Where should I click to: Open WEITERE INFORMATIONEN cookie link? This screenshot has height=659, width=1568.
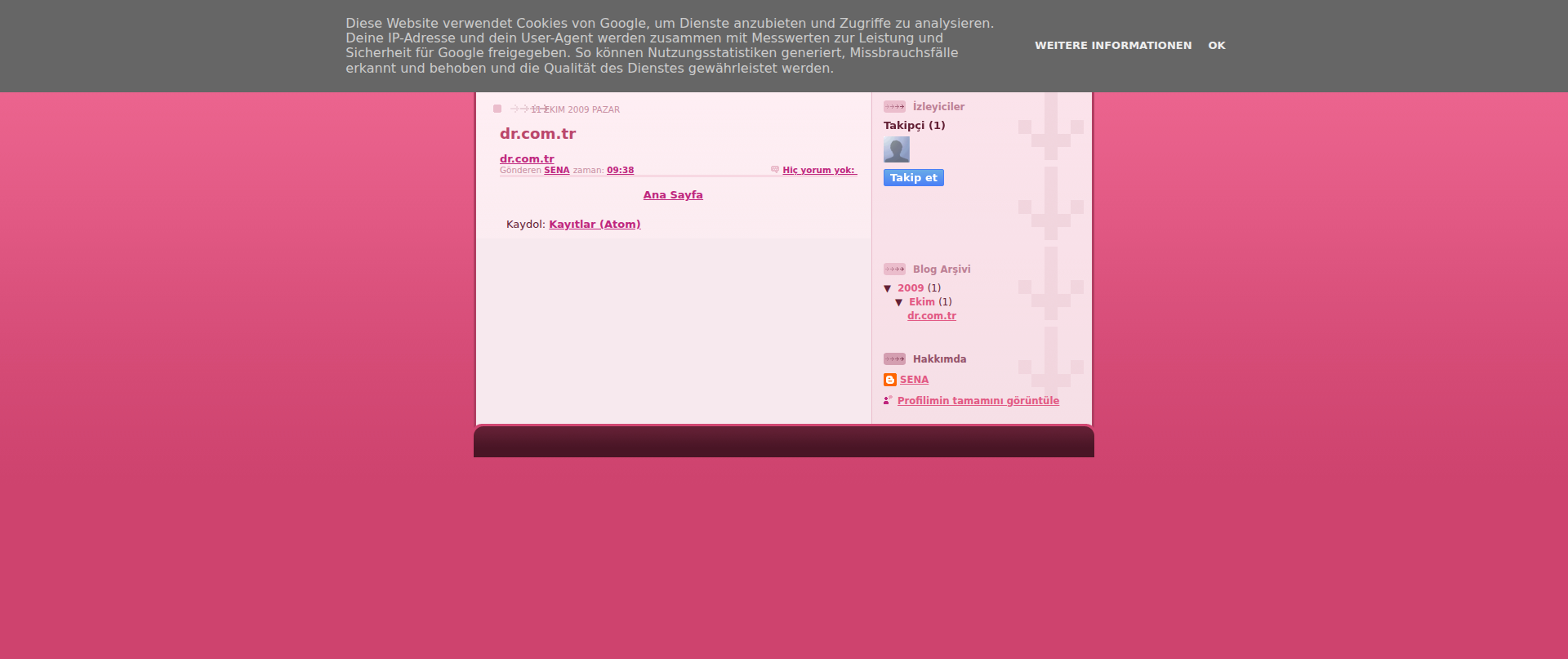click(1113, 46)
